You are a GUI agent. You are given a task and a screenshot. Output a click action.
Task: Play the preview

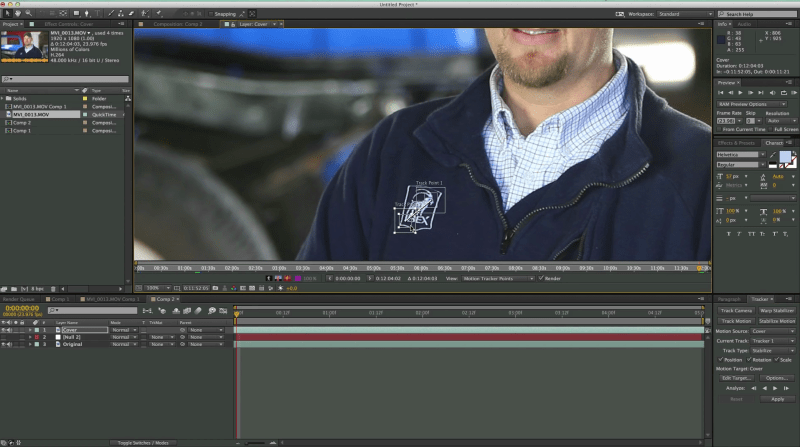(x=740, y=92)
